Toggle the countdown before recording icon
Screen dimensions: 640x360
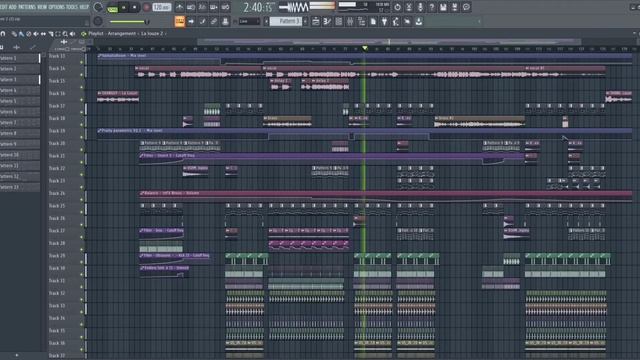(202, 7)
